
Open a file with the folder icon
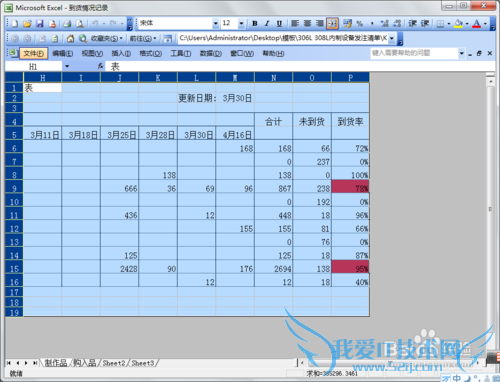coord(27,23)
